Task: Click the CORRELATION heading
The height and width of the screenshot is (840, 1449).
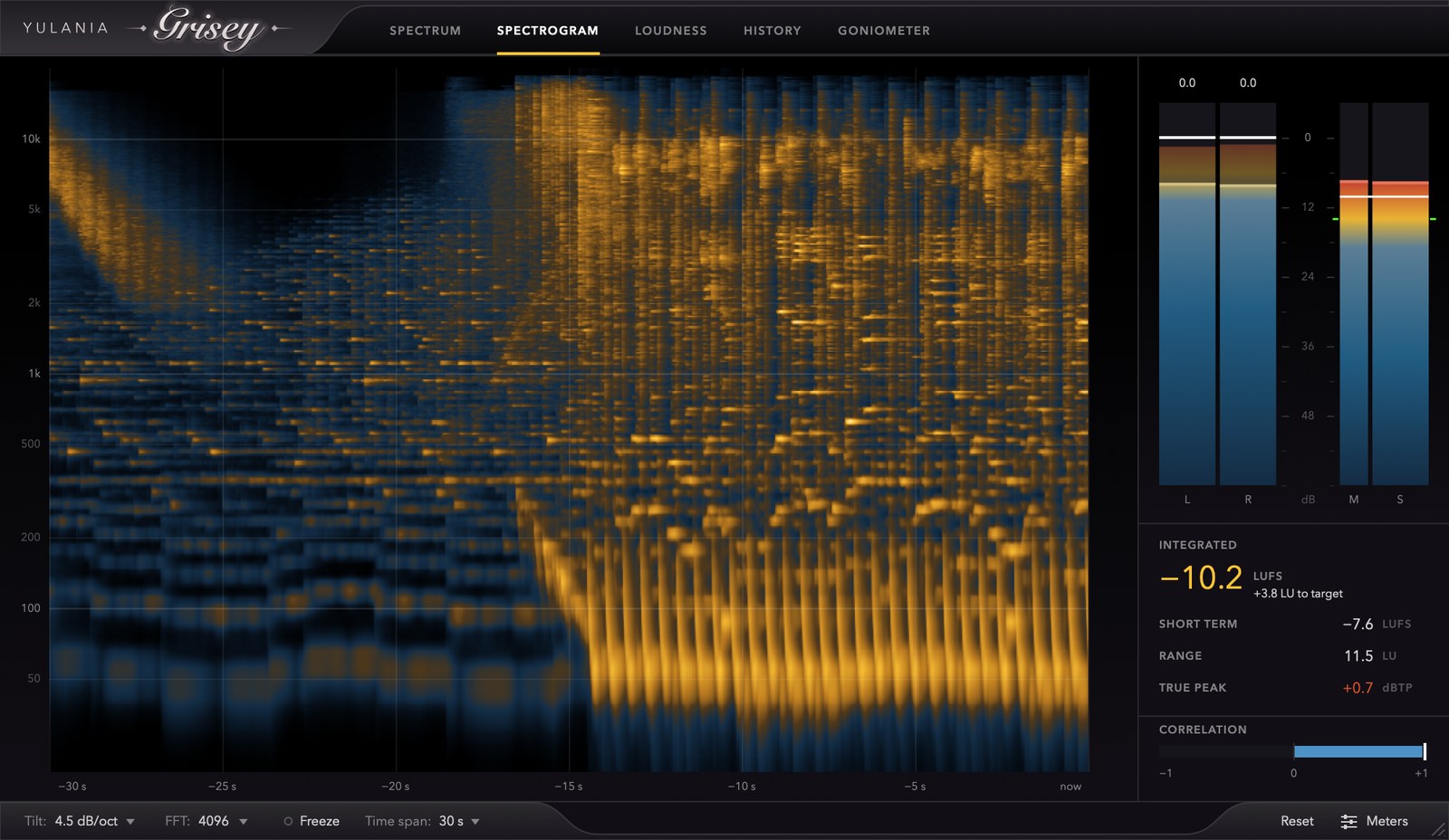Action: (x=1203, y=730)
